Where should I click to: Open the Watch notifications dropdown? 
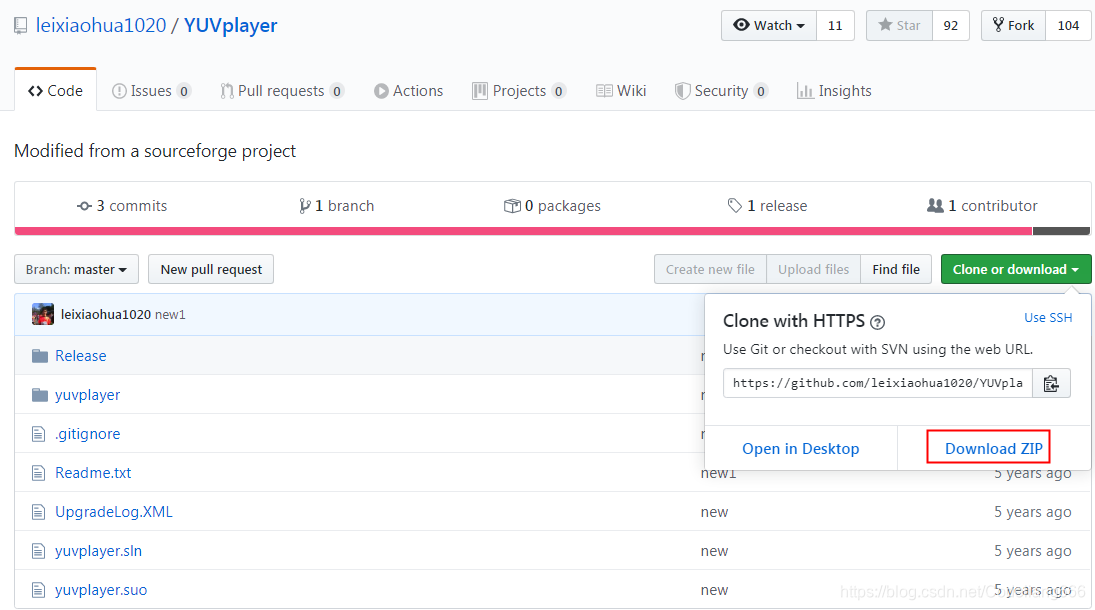pos(769,26)
